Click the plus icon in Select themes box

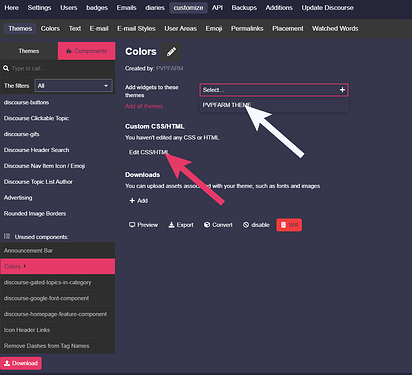(342, 90)
